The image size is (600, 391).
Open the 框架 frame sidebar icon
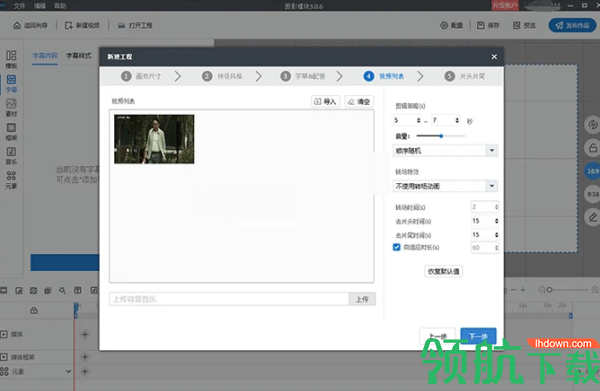(x=11, y=132)
